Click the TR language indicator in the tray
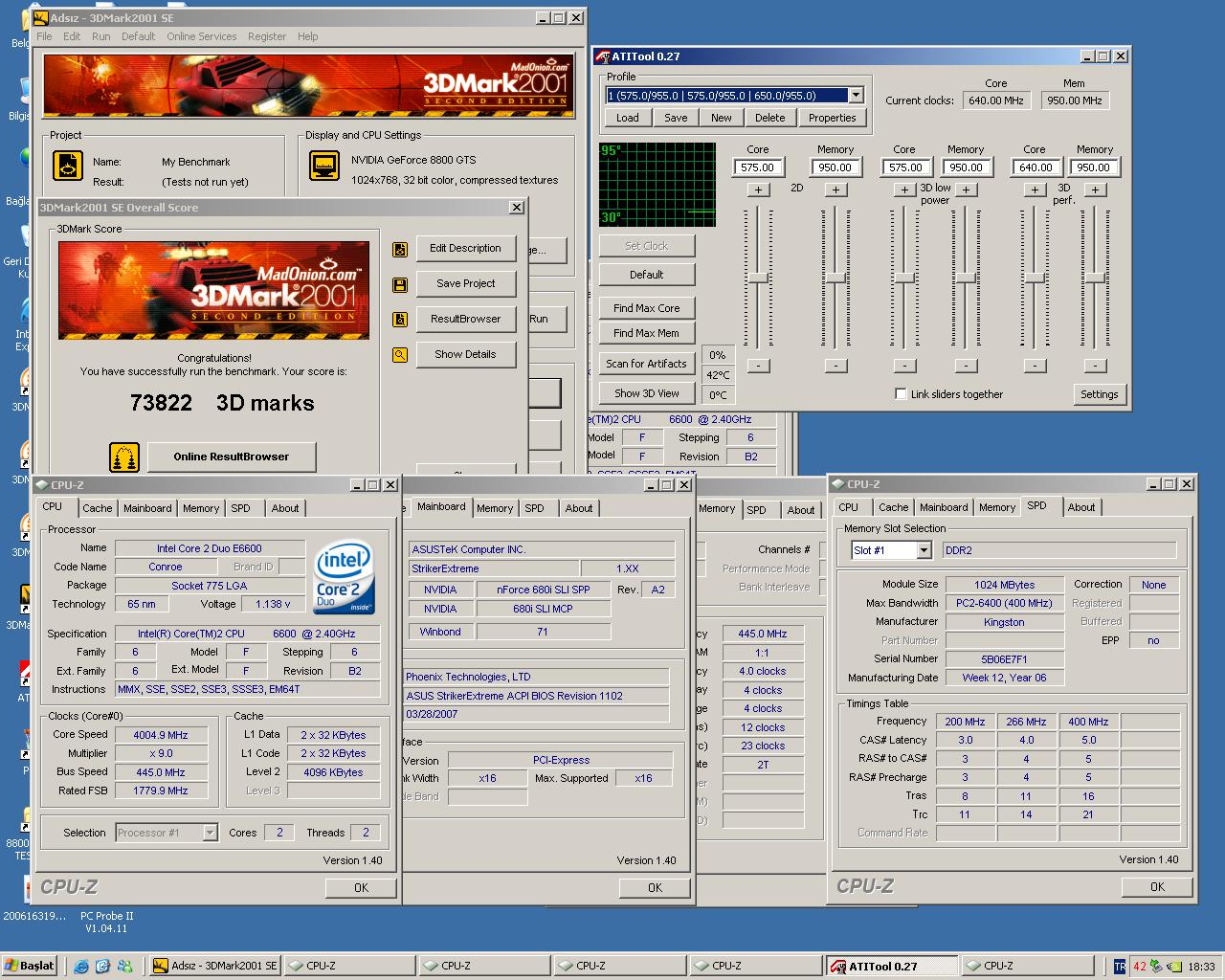This screenshot has width=1225, height=980. tap(1120, 967)
